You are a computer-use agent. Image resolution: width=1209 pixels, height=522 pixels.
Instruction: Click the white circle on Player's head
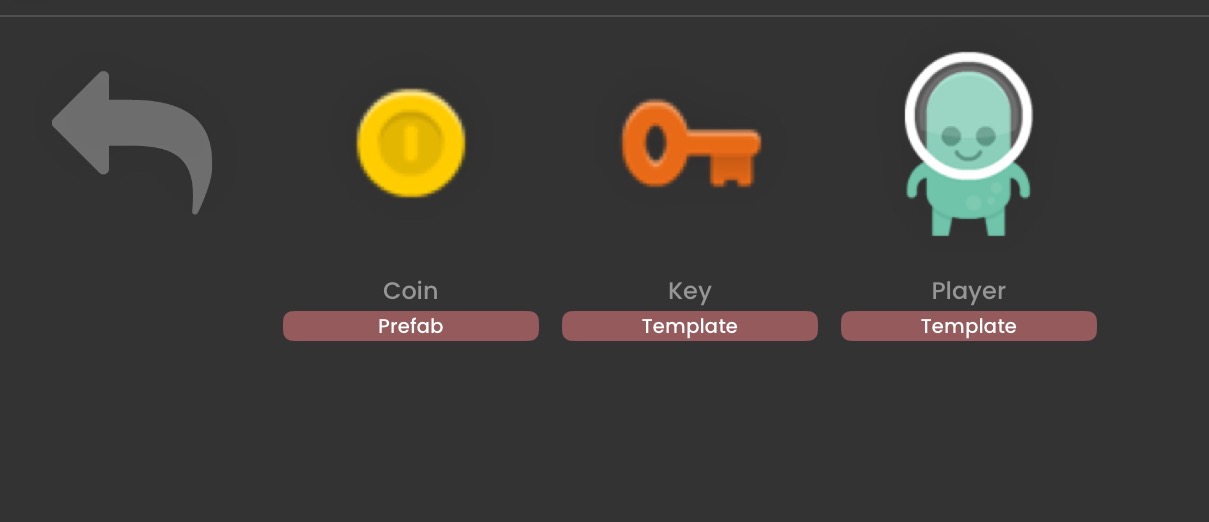pos(968,116)
